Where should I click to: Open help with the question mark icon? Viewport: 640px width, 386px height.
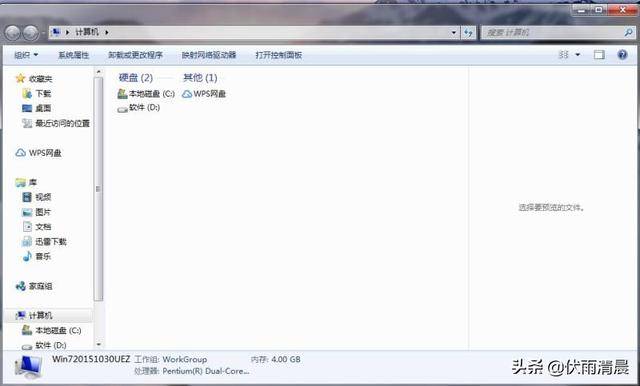click(x=622, y=54)
